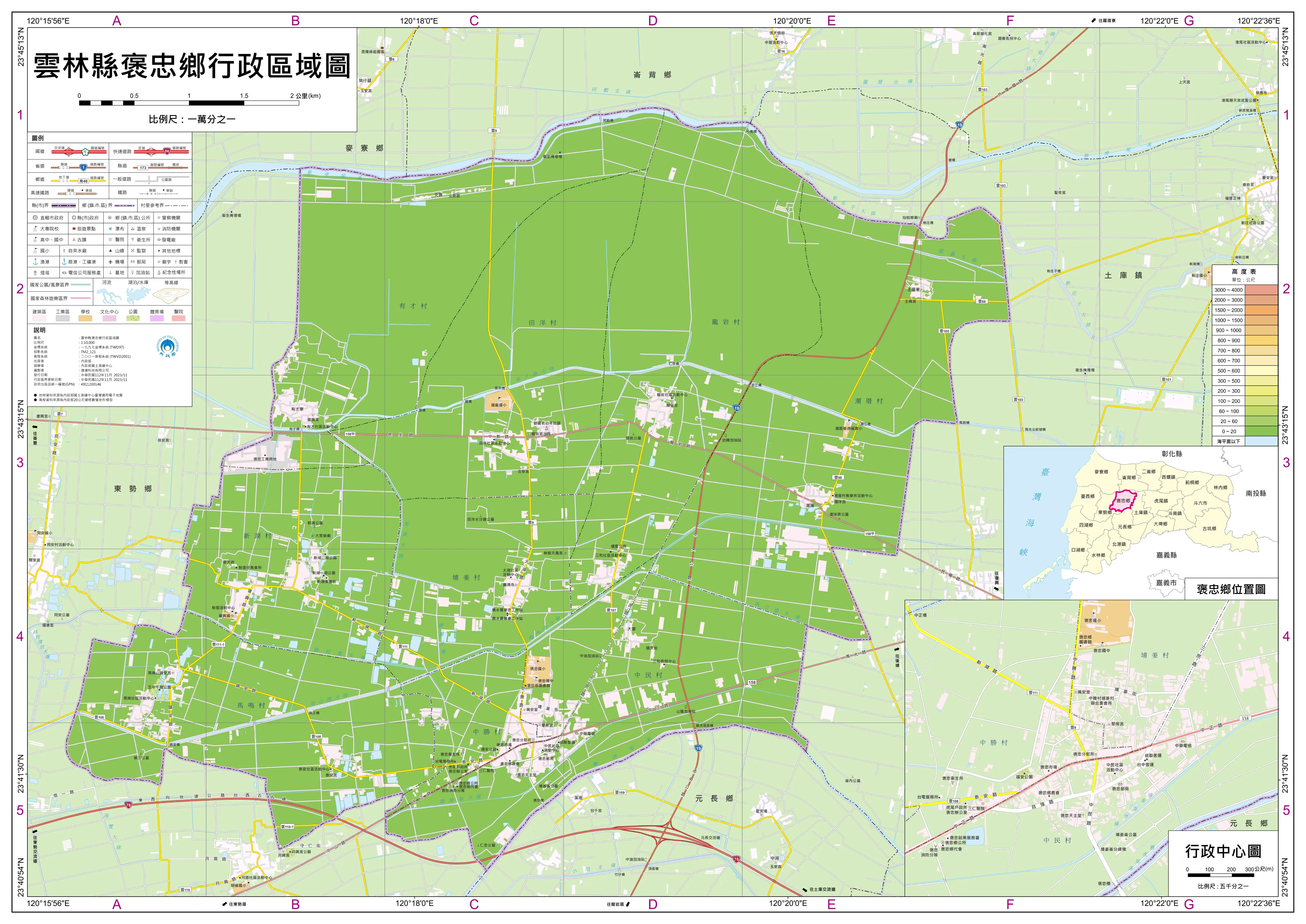Image resolution: width=1306 pixels, height=924 pixels.
Task: Click the 田洋村 village label
Action: tap(543, 323)
